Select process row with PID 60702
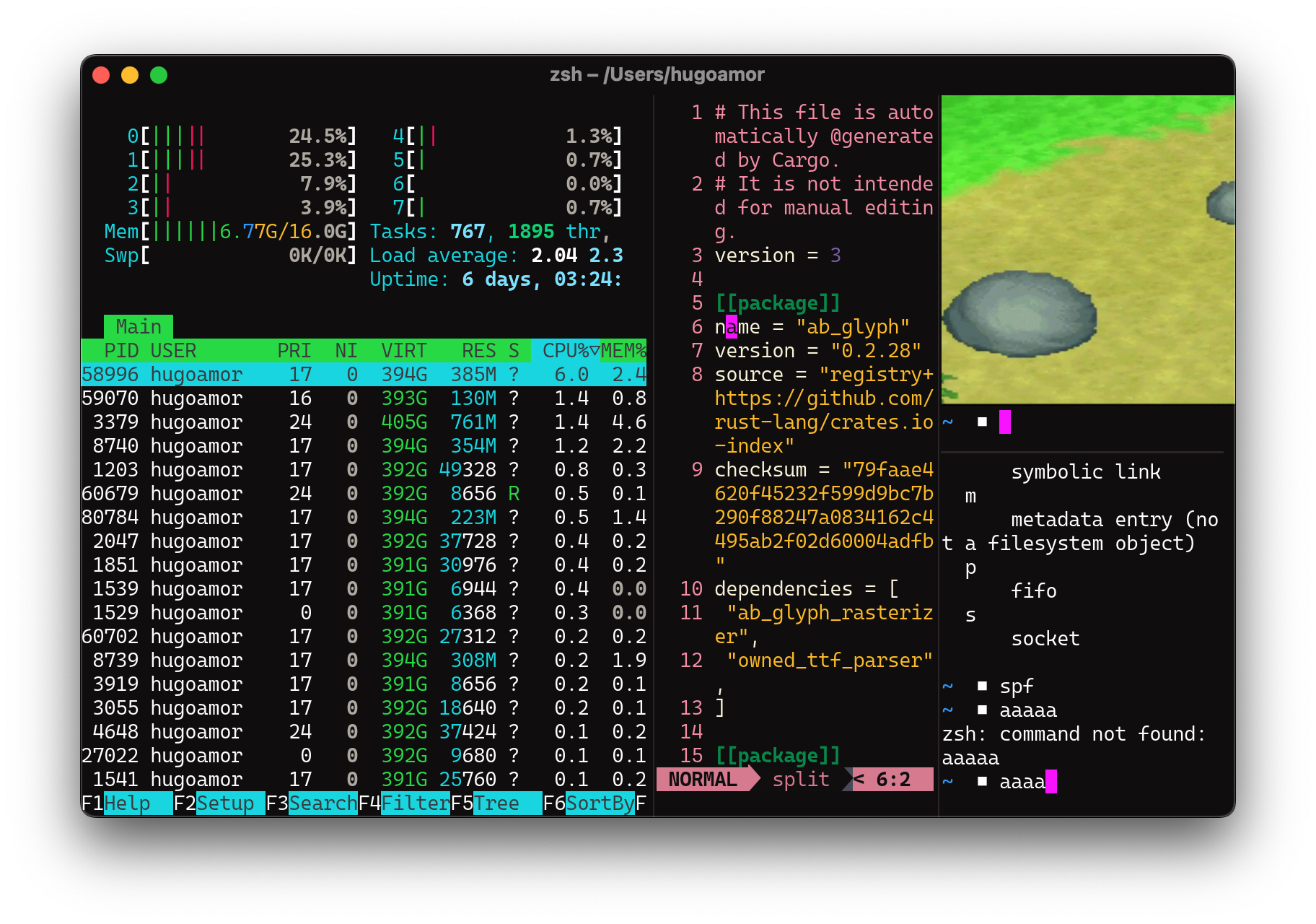This screenshot has width=1316, height=924. click(364, 636)
